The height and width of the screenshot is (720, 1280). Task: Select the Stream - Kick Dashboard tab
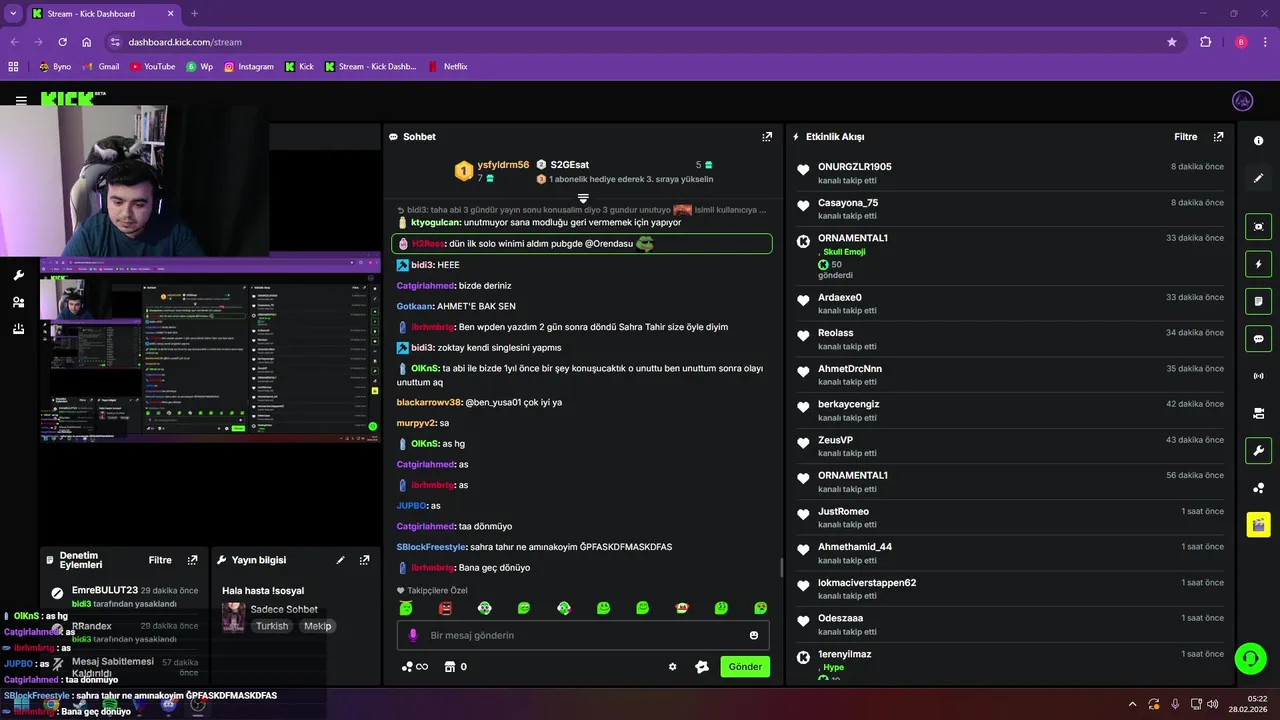102,14
